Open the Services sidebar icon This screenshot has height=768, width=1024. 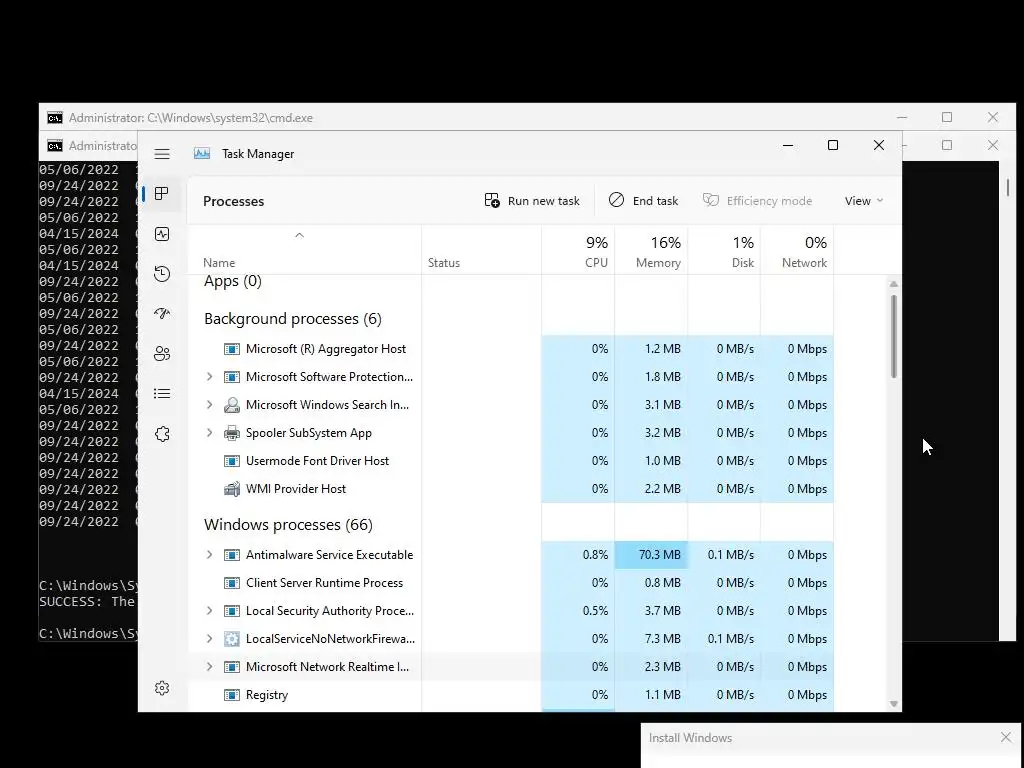point(162,434)
